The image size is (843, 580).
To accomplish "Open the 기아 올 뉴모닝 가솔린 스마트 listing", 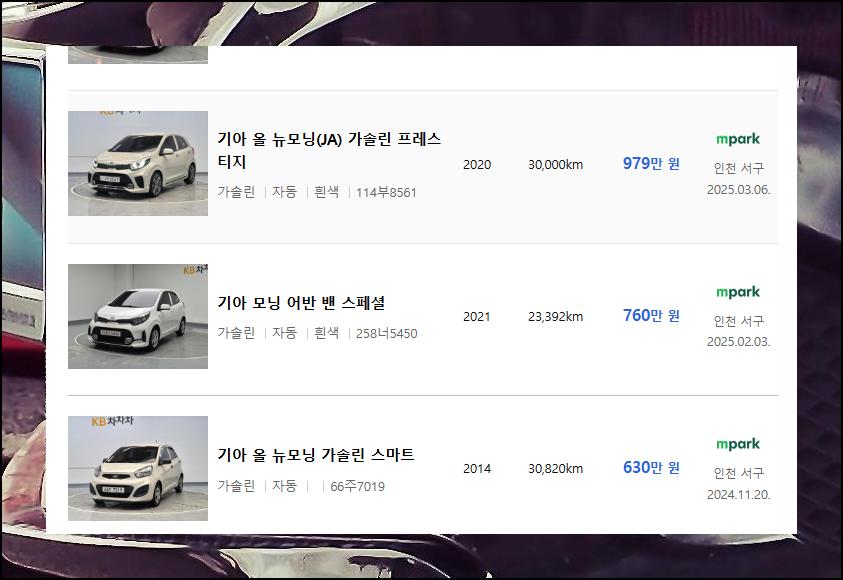I will (x=316, y=455).
